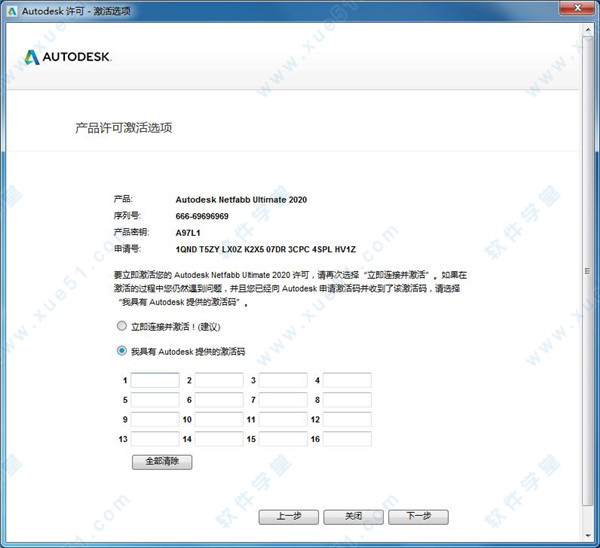Click the 序列号 label
The height and width of the screenshot is (548, 600).
pyautogui.click(x=127, y=215)
